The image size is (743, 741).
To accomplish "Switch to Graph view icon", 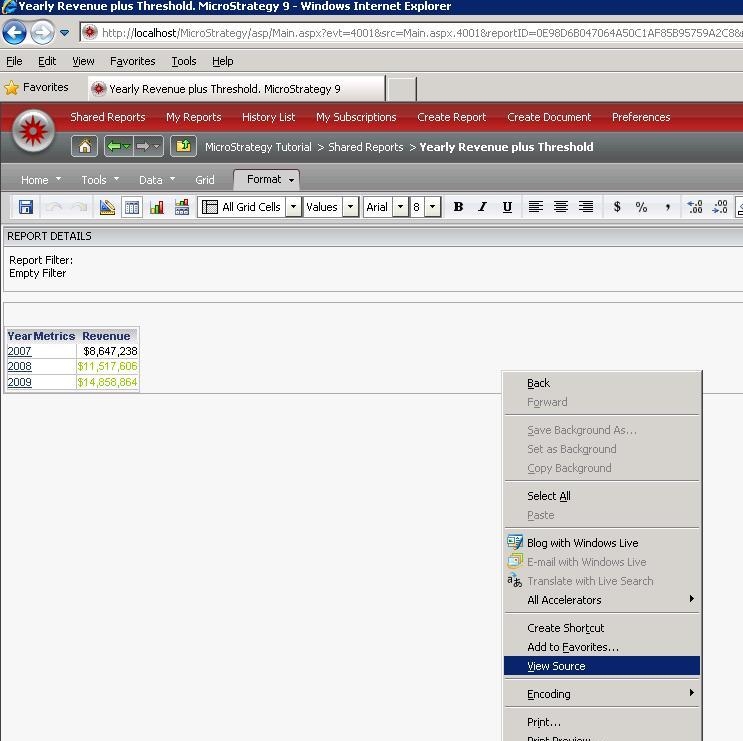I will [156, 207].
